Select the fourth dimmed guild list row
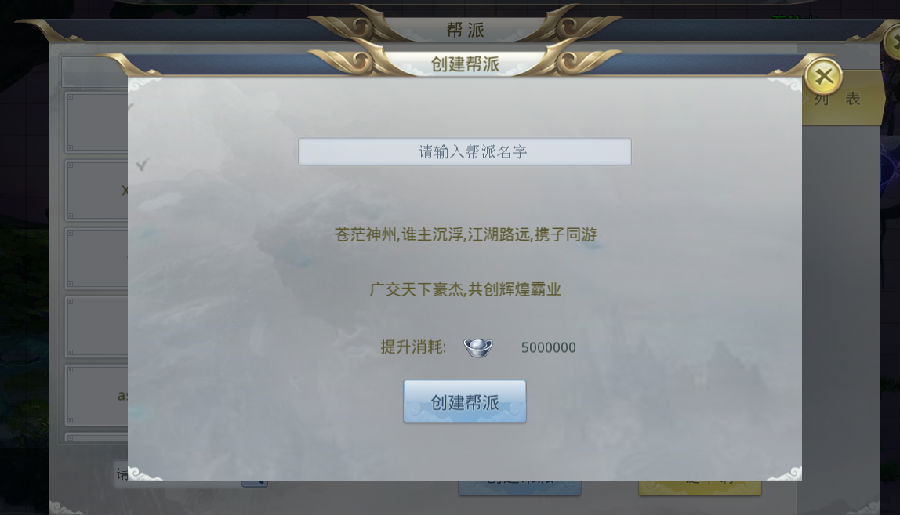900x515 pixels. coord(96,326)
